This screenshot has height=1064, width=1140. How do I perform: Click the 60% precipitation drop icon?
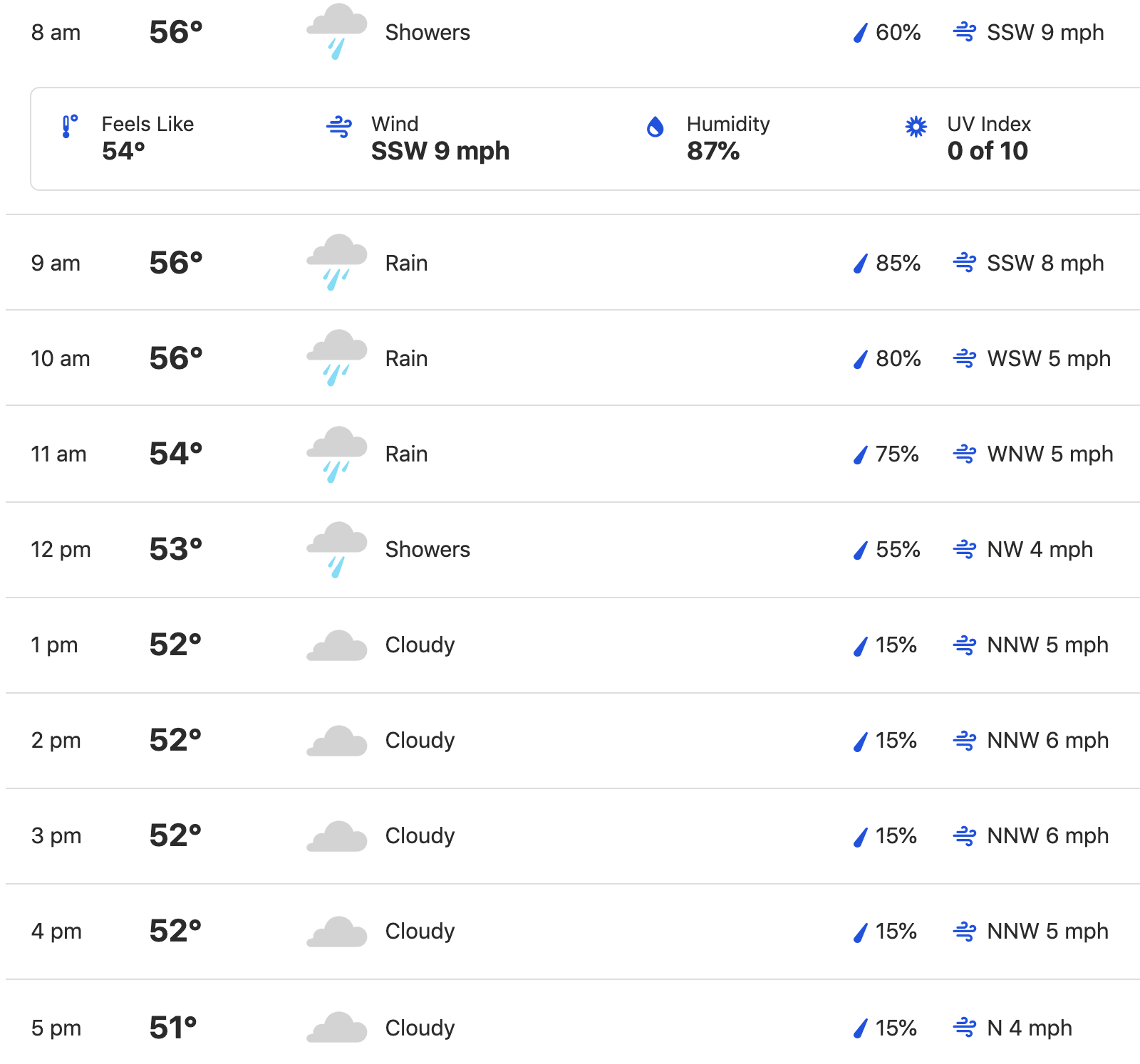tap(860, 32)
